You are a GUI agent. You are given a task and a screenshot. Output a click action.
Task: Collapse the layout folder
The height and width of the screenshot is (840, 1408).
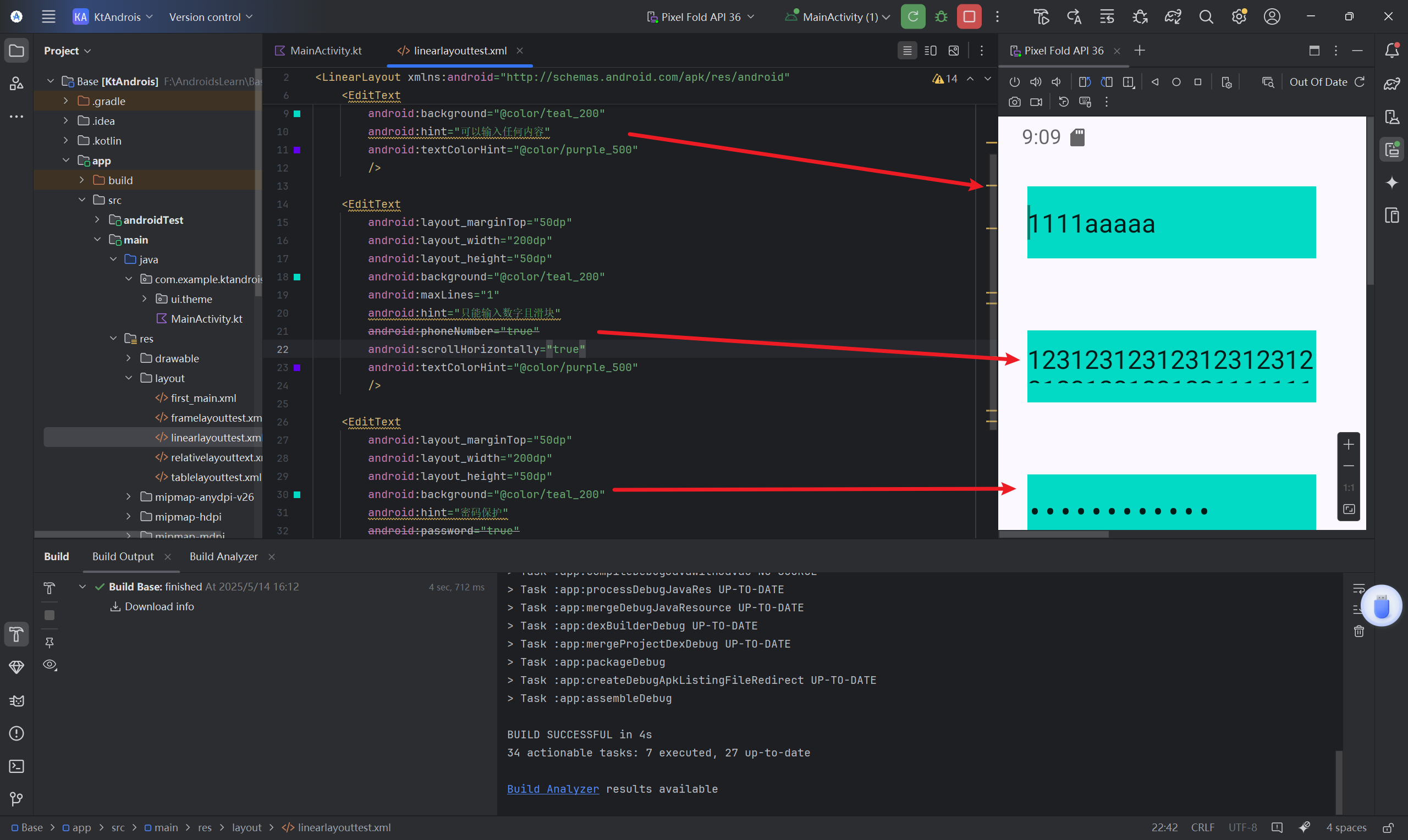pyautogui.click(x=129, y=378)
